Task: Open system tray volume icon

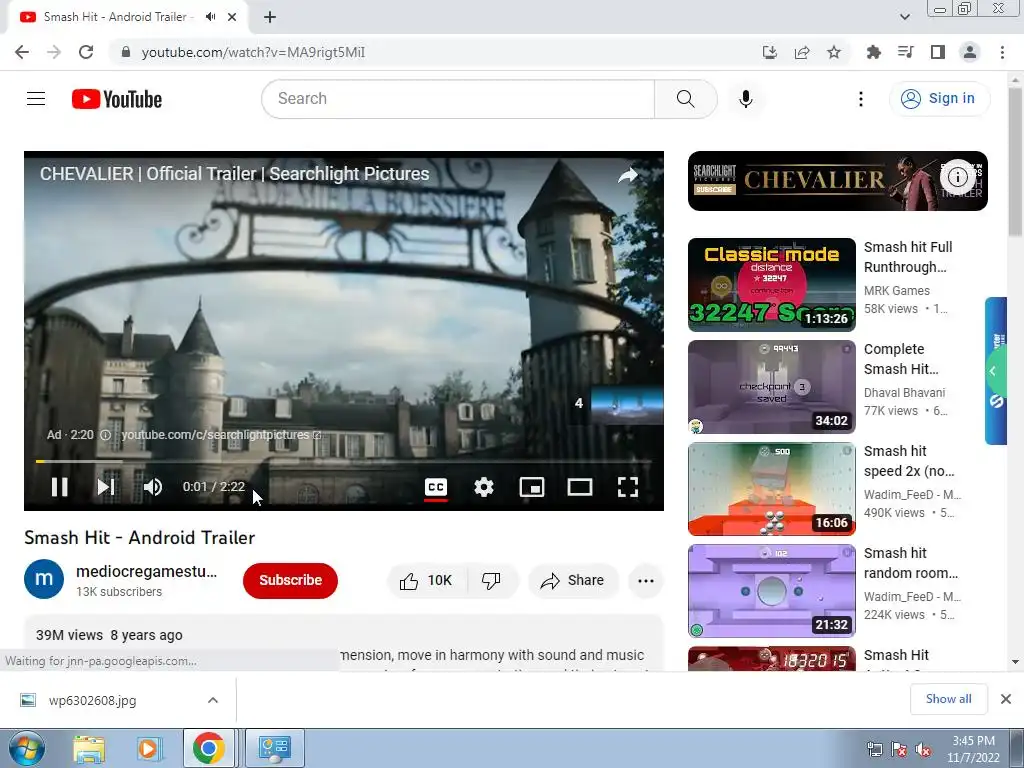Action: (x=923, y=750)
